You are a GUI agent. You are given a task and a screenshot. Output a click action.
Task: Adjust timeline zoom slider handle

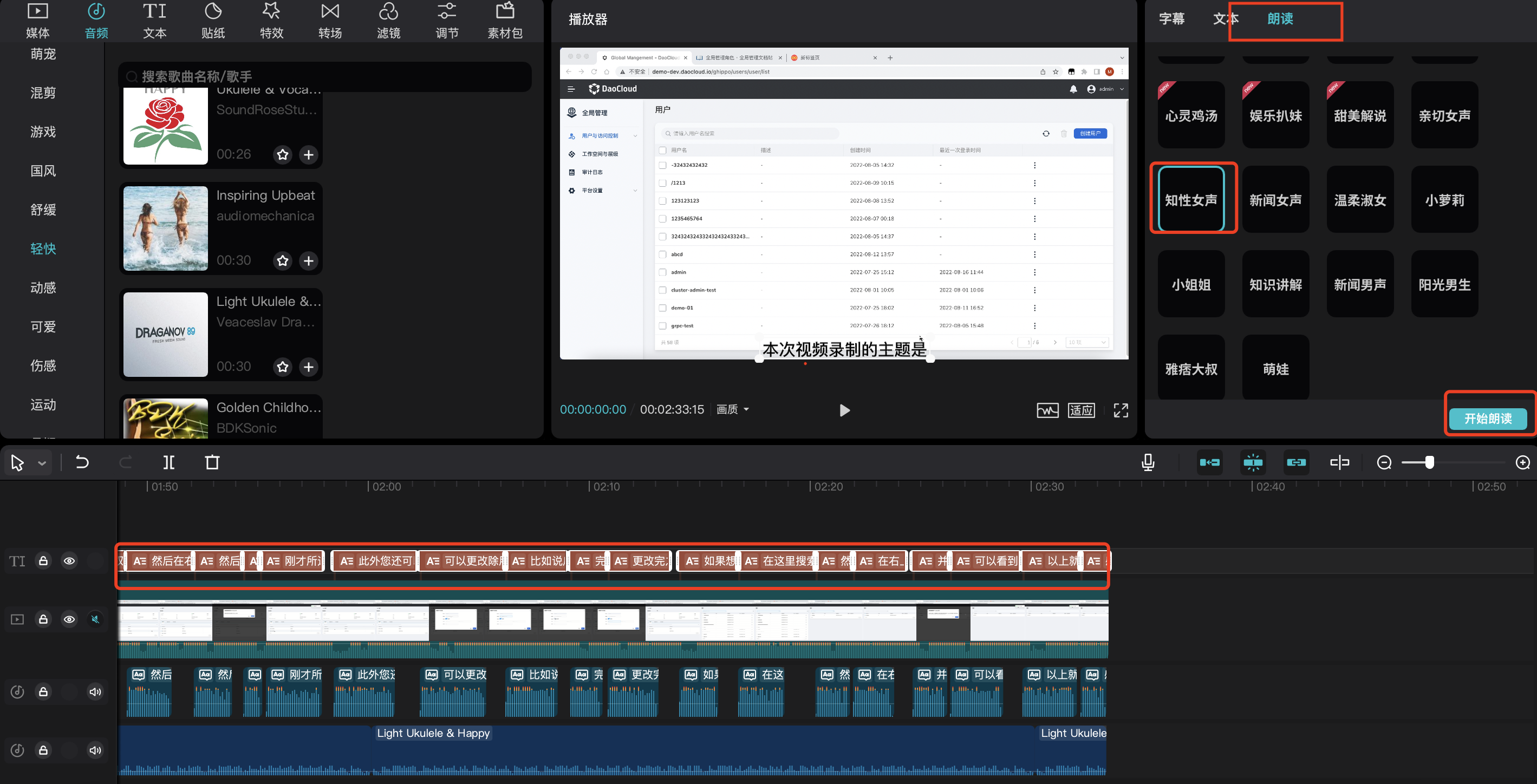pos(1430,462)
